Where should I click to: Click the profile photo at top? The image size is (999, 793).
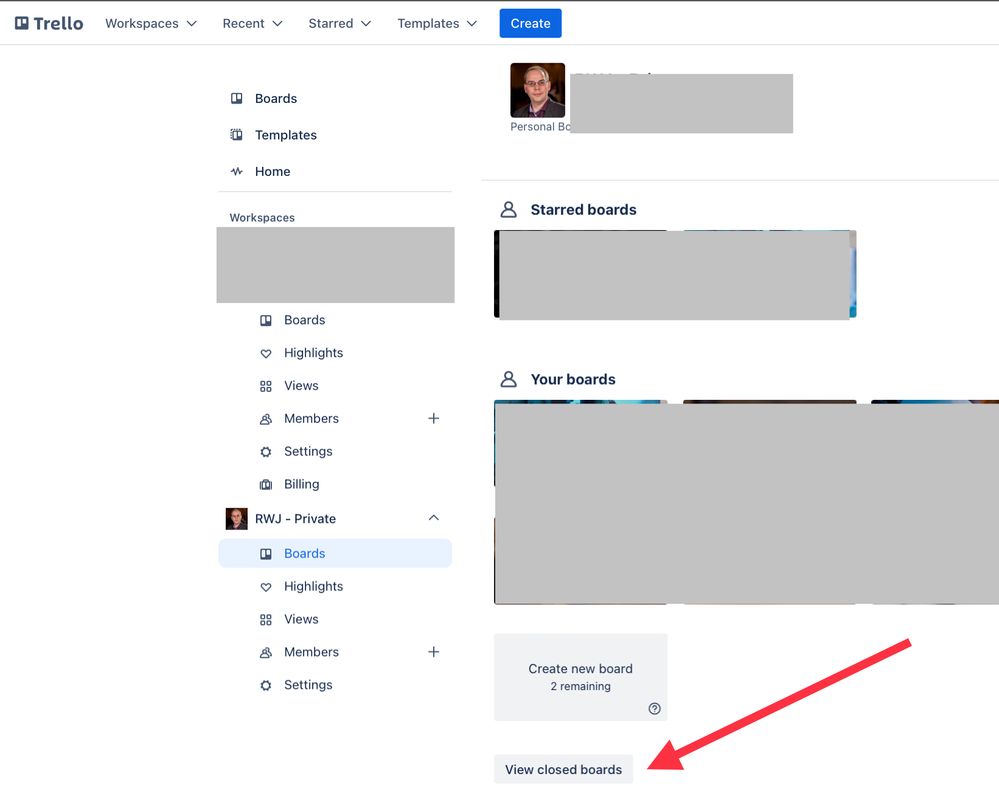pos(537,90)
